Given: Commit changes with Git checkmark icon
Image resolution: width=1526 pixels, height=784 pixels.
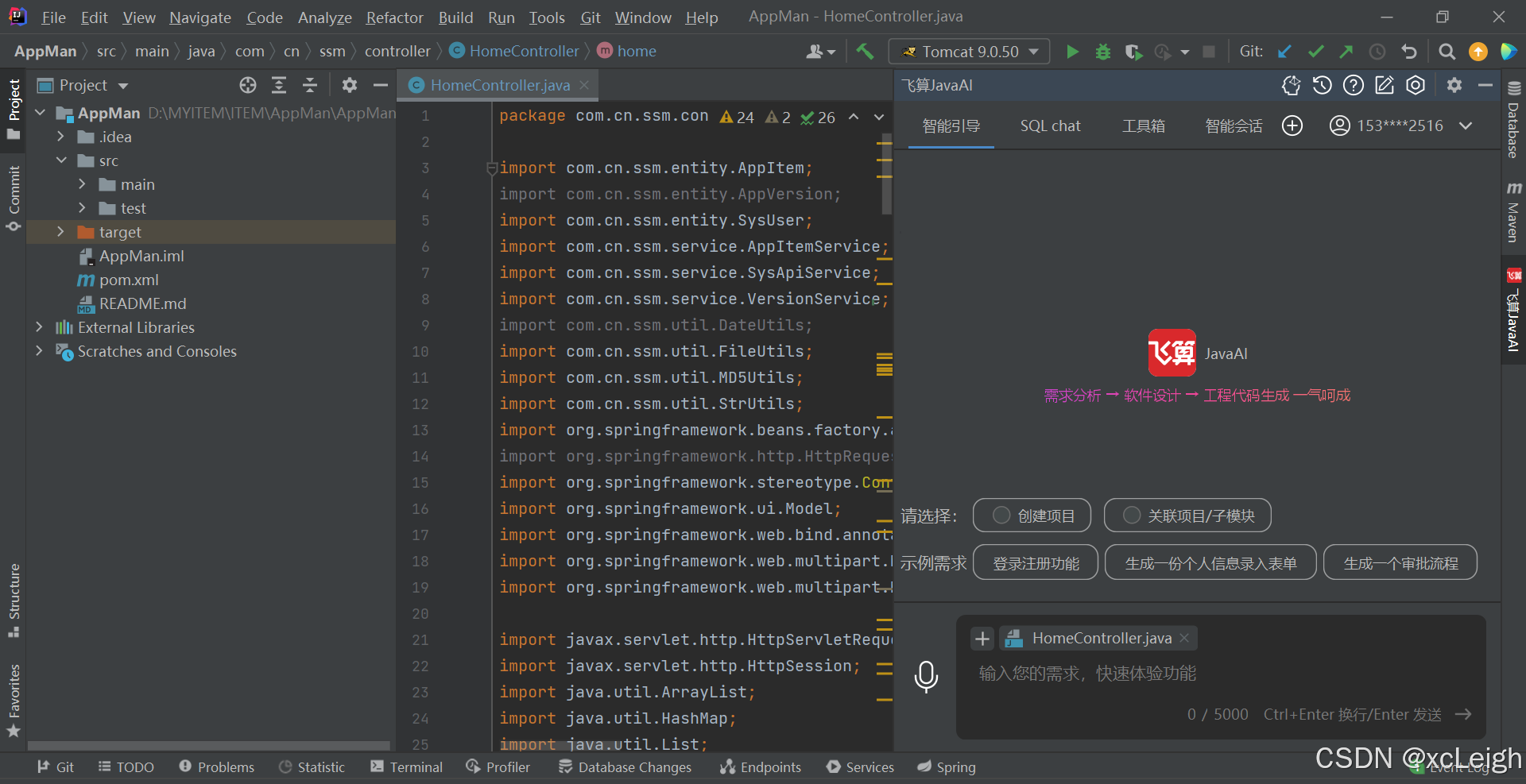Looking at the screenshot, I should tap(1315, 52).
